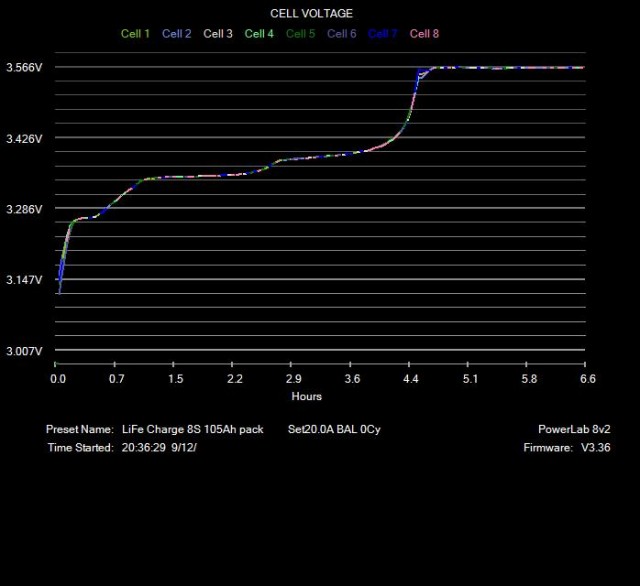Click the 2.2 hours tick label
The width and height of the screenshot is (640, 586).
tap(235, 380)
